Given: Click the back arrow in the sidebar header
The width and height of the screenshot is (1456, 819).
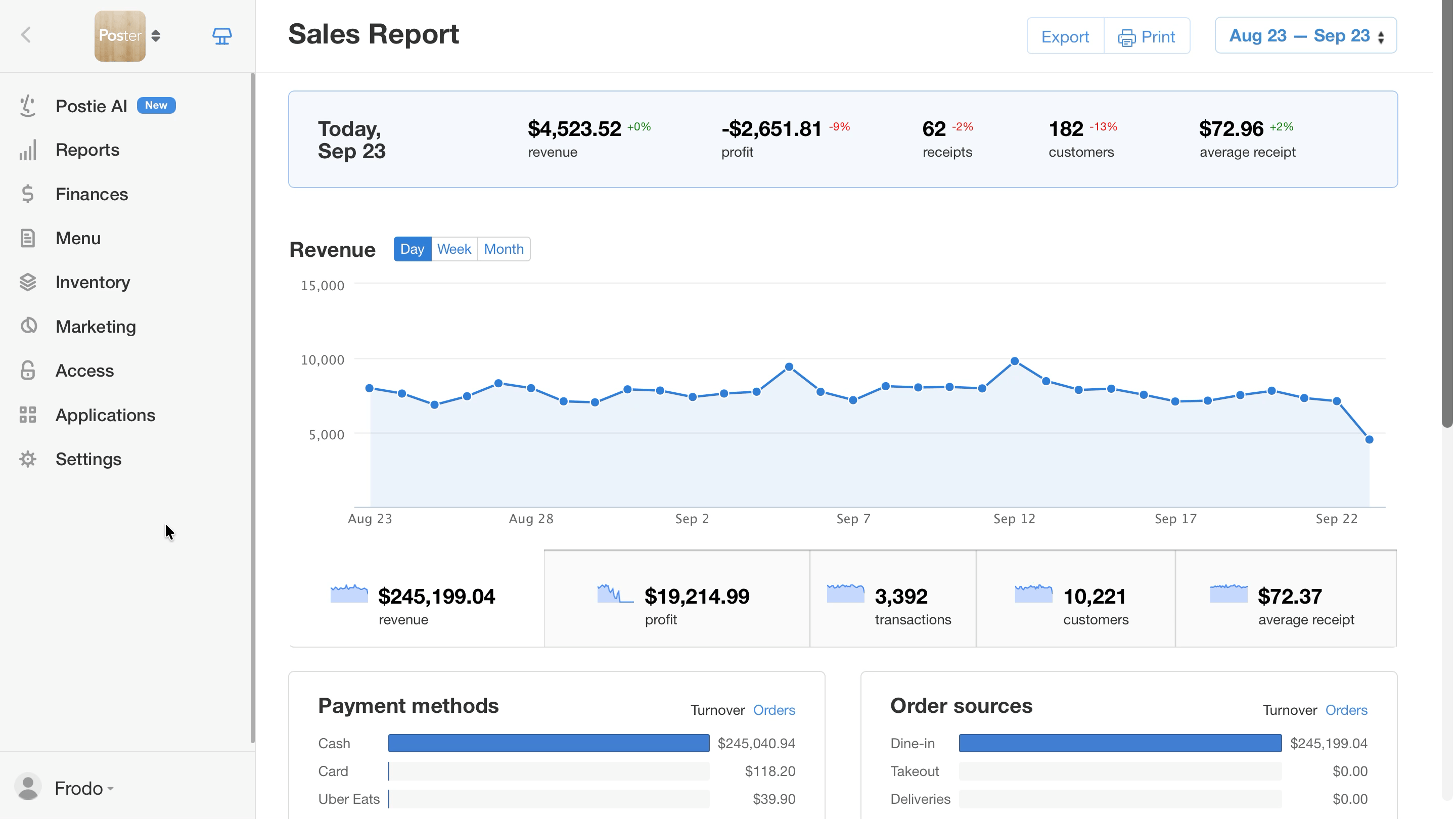Looking at the screenshot, I should point(26,35).
